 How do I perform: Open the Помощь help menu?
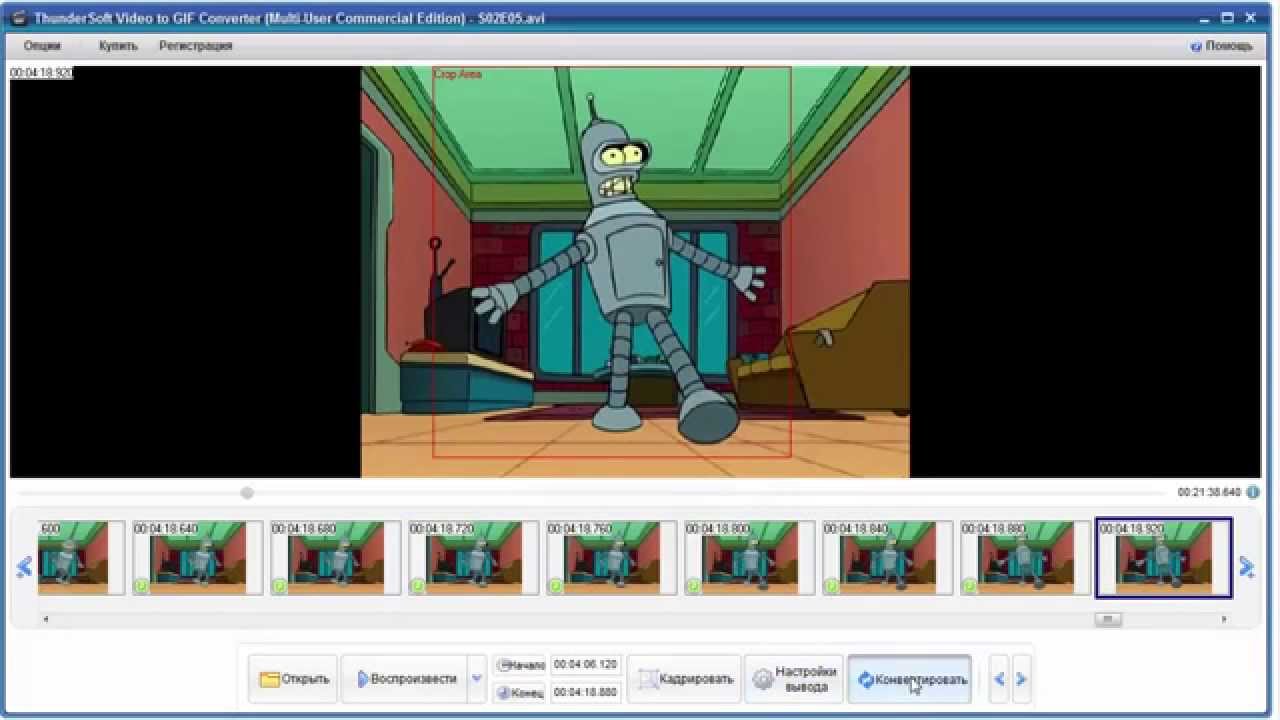click(1222, 46)
